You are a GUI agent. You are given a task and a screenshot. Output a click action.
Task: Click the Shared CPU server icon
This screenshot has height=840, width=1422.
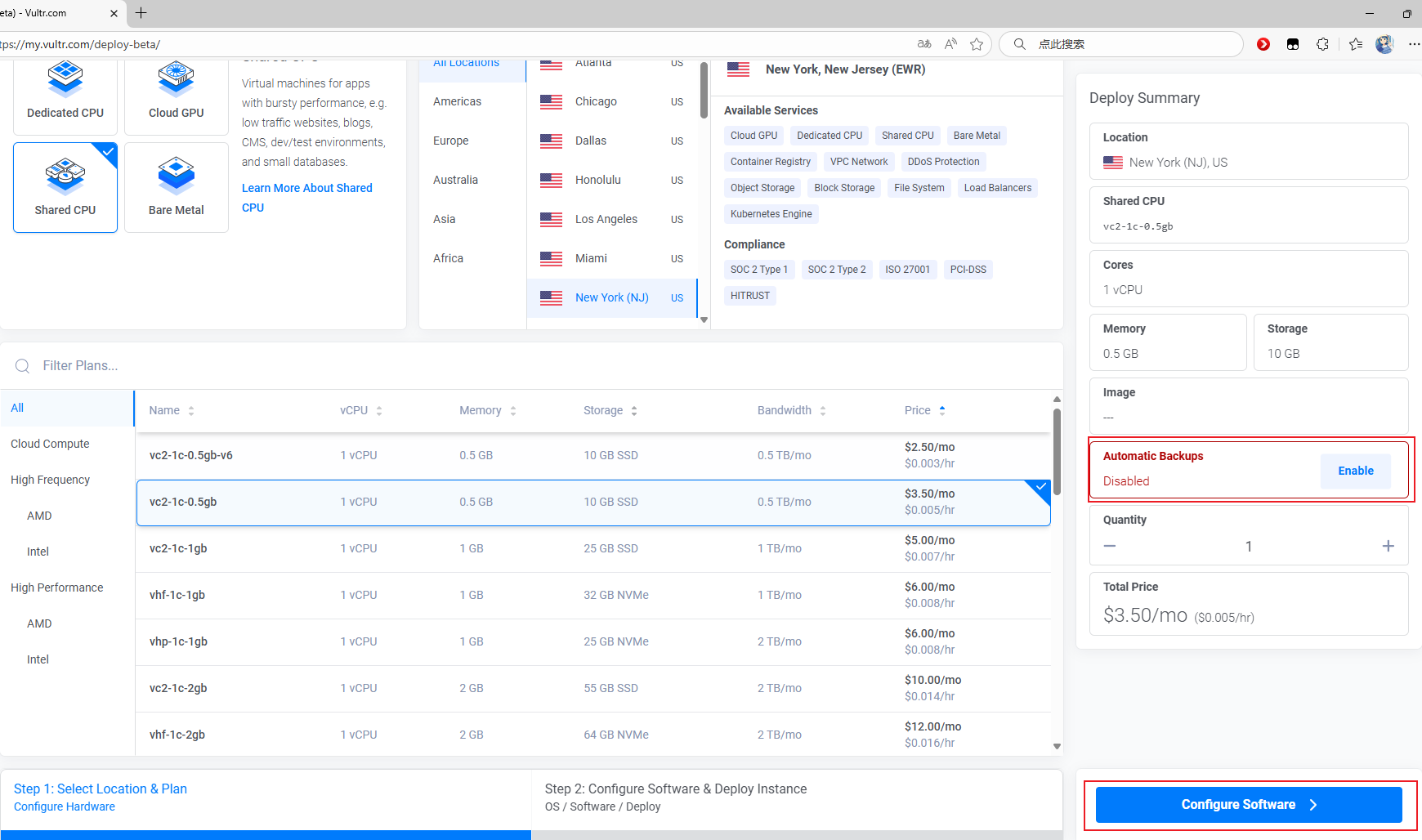coord(65,175)
